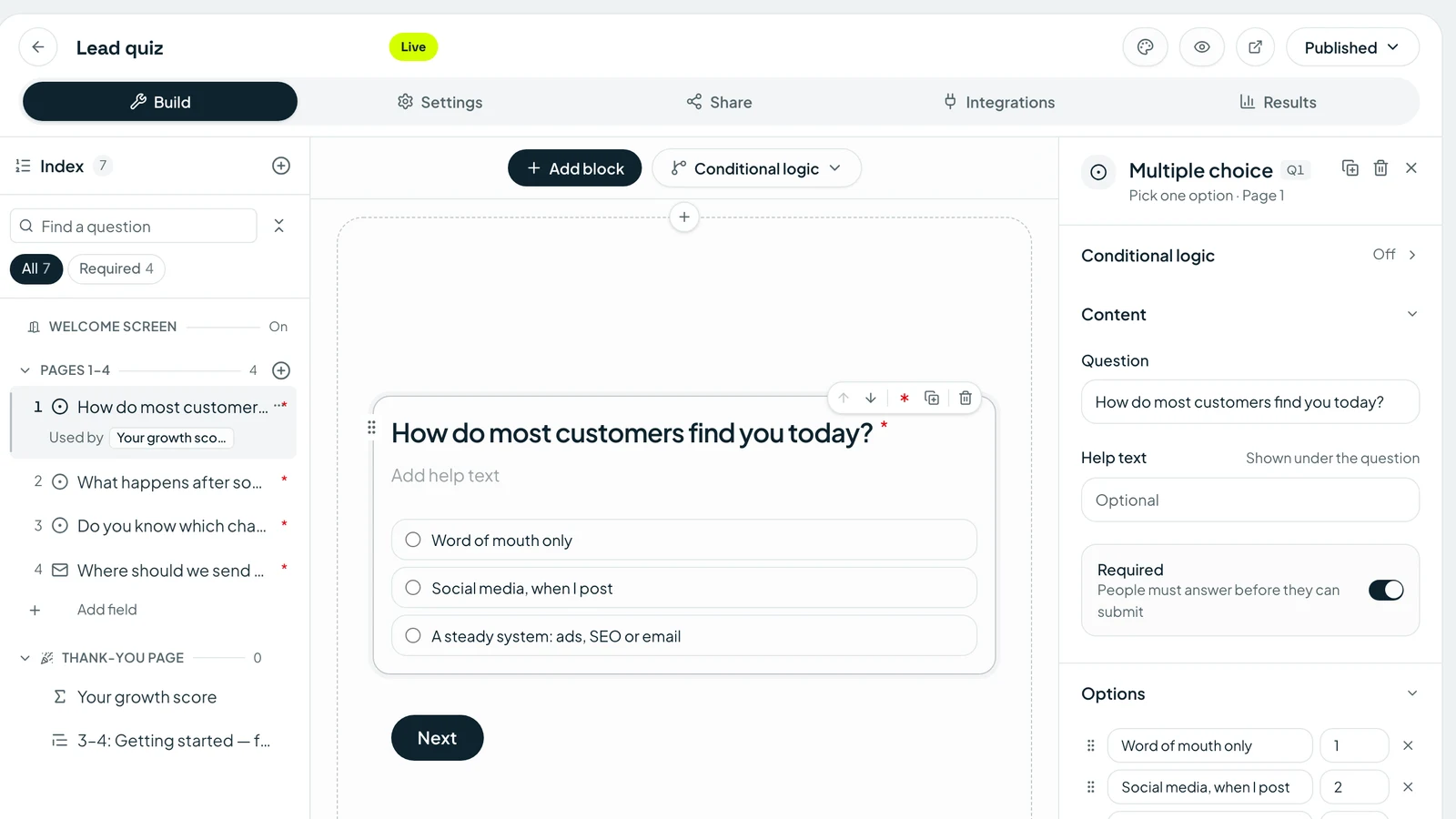The height and width of the screenshot is (819, 1456).
Task: Open the Results tab
Action: pyautogui.click(x=1278, y=102)
